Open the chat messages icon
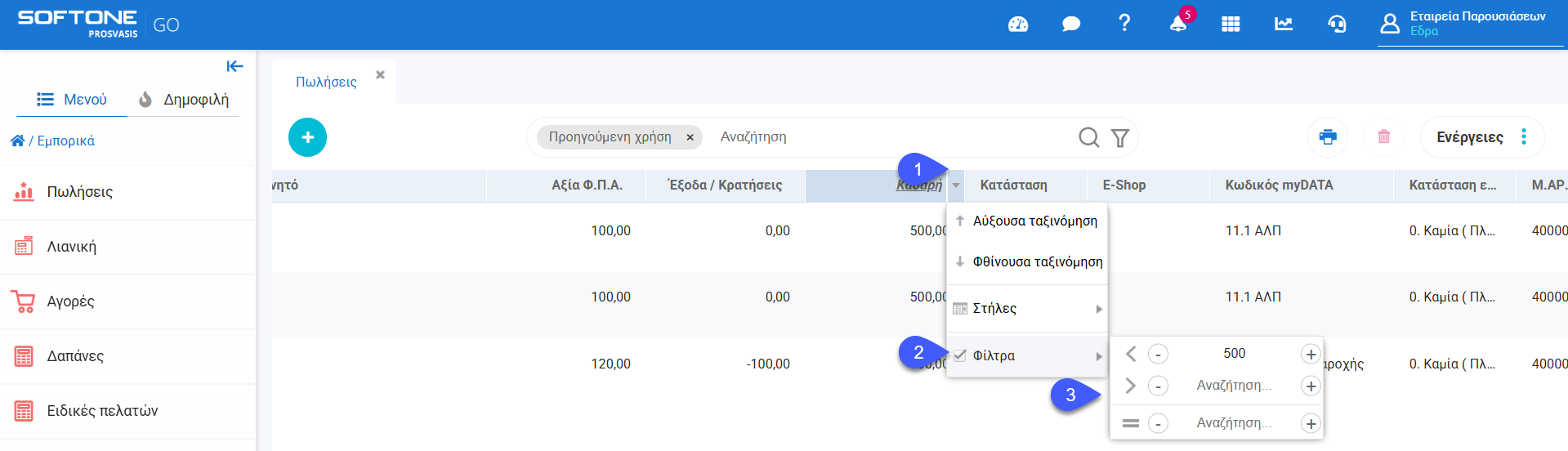 coord(1070,25)
